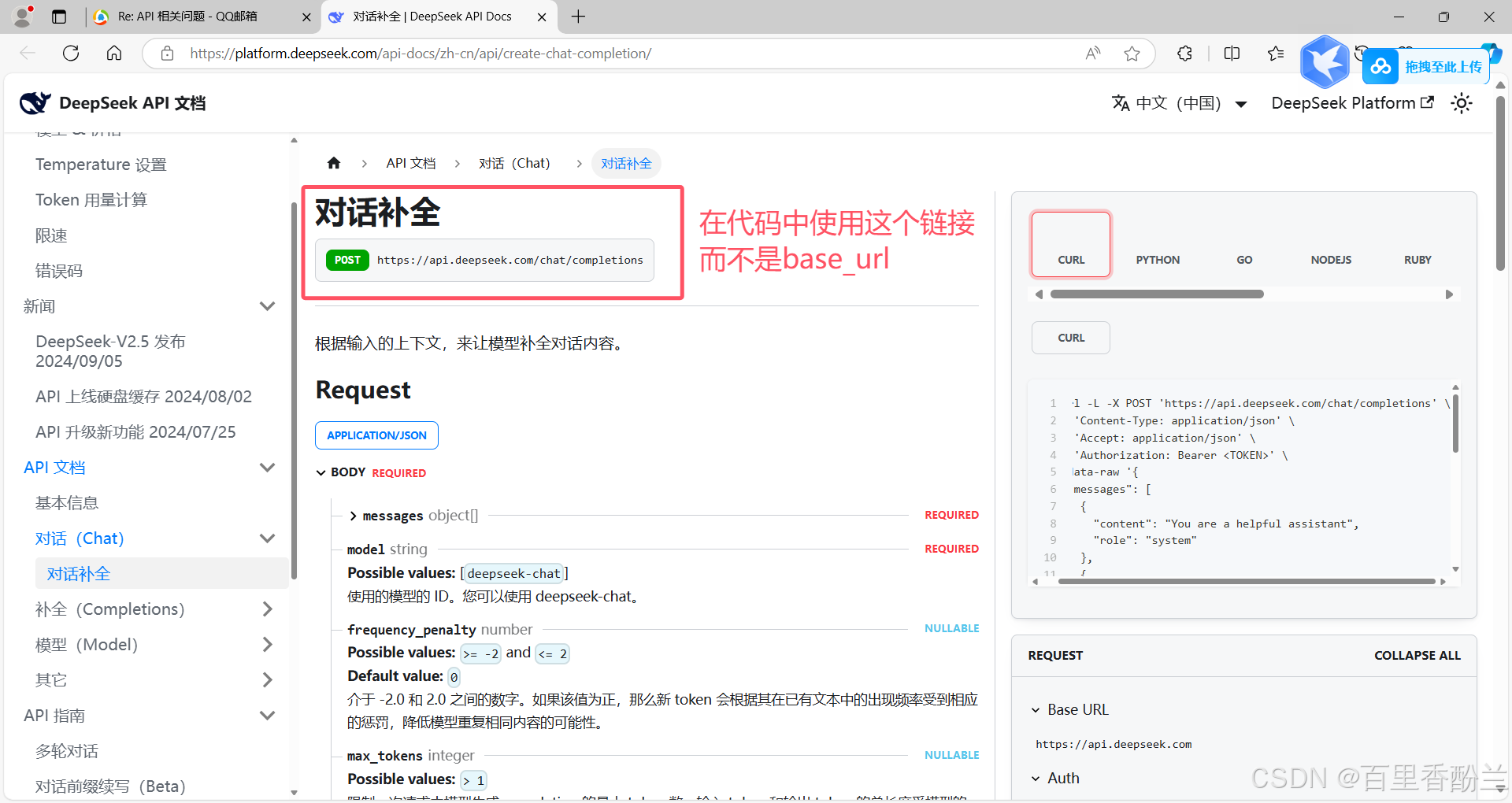Click the read aloud icon in address bar

coord(1093,54)
